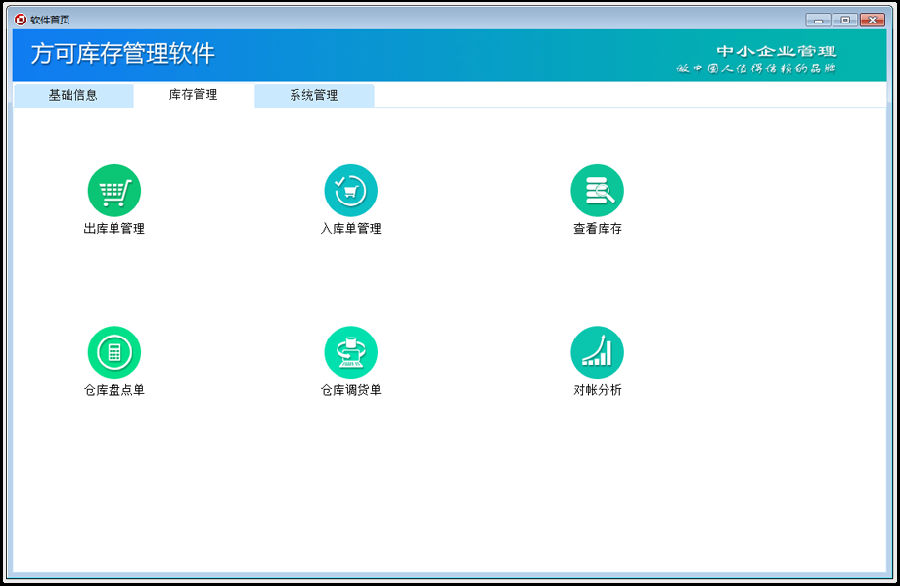
Task: Select the 库存管理 tab
Action: pyautogui.click(x=194, y=95)
